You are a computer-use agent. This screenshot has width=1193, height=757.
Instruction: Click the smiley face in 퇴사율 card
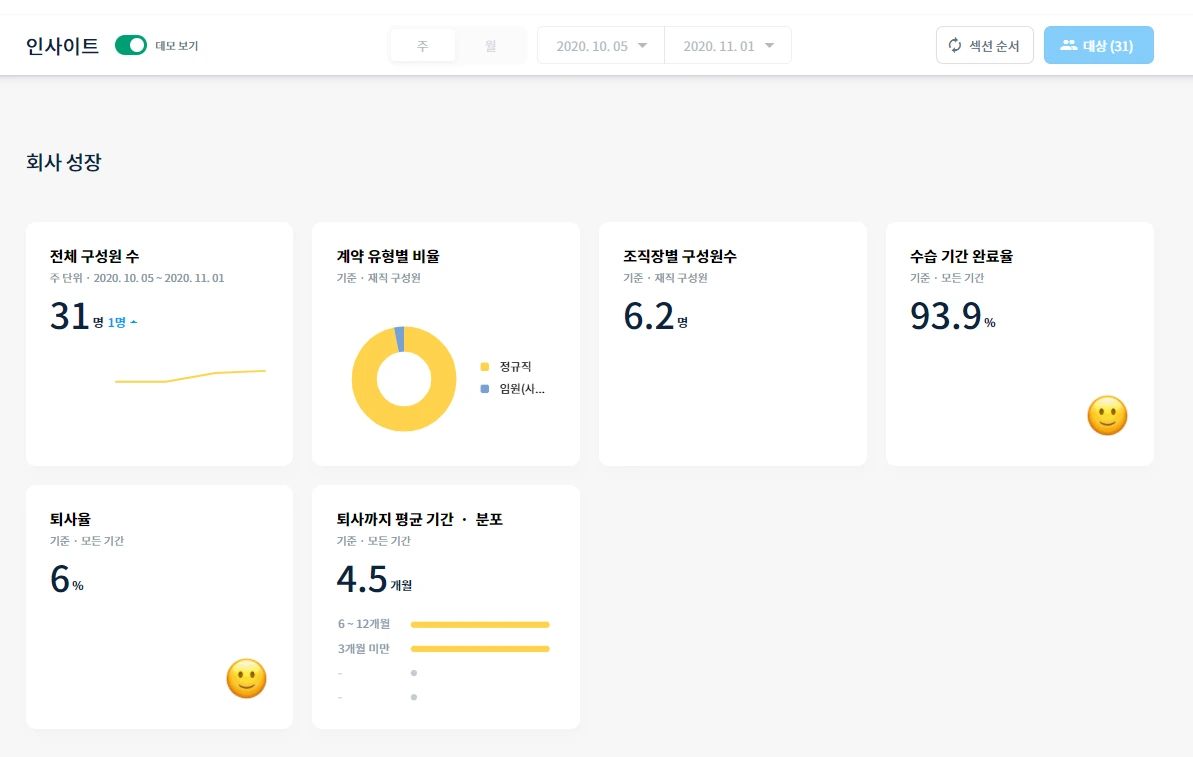(247, 679)
